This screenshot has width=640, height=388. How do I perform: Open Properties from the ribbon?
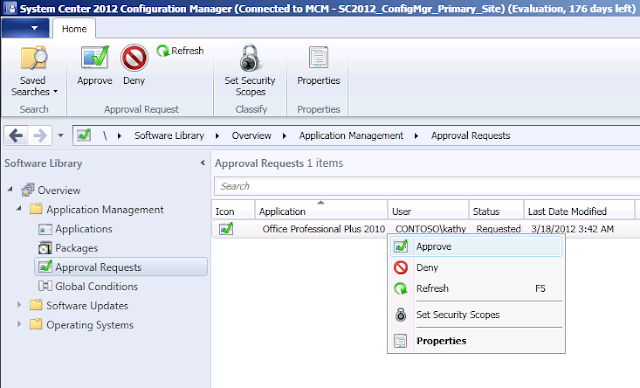point(318,65)
